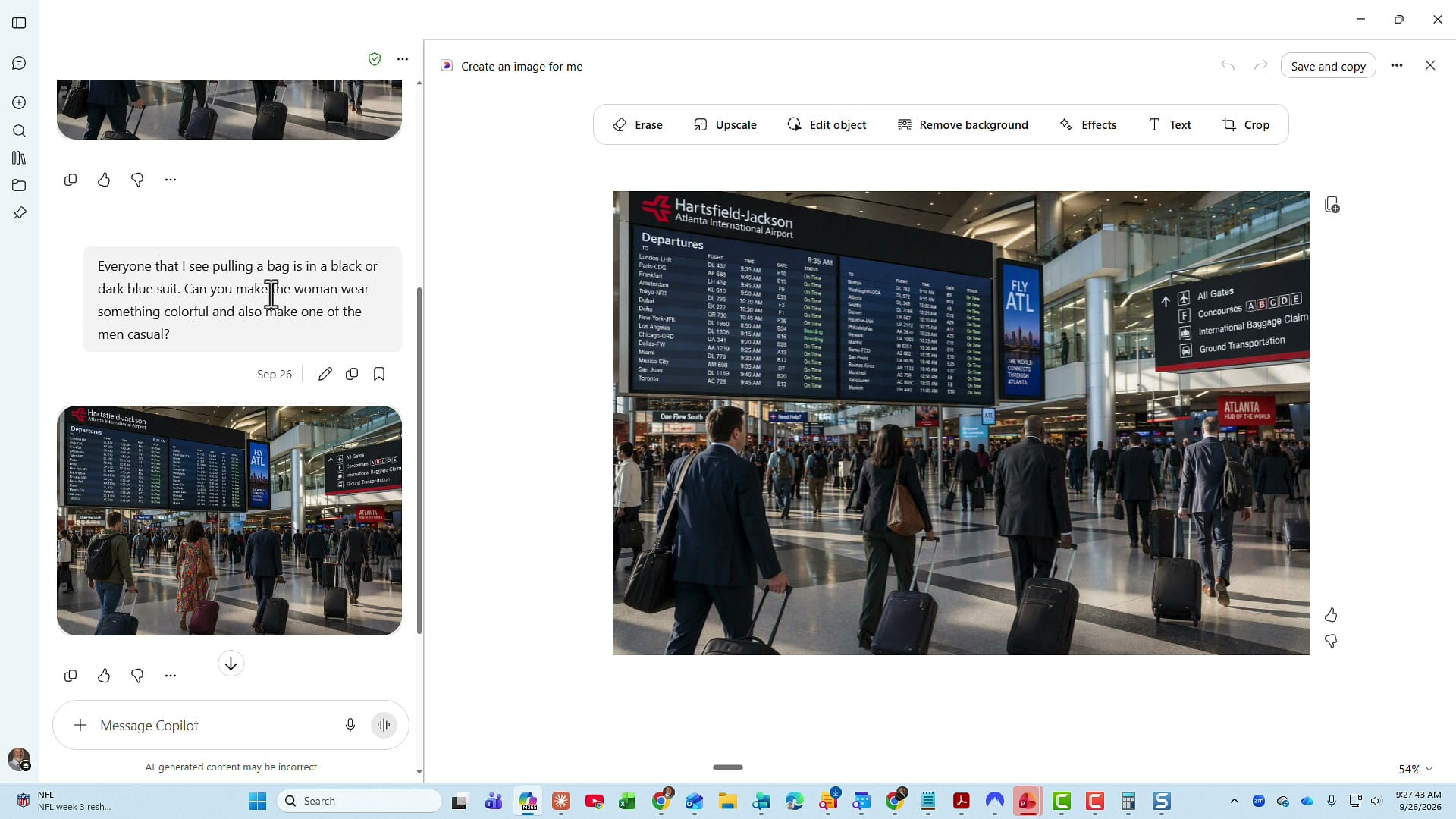Click Save and copy button
The height and width of the screenshot is (819, 1456).
pos(1328,66)
